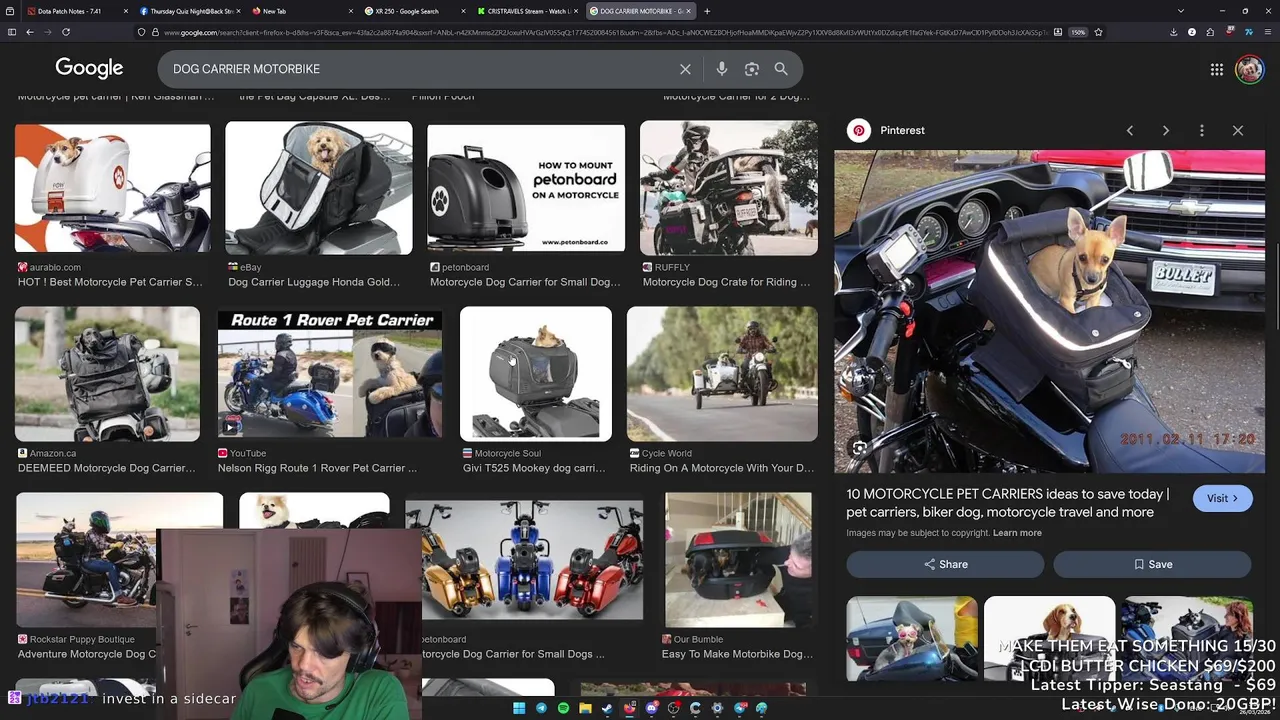
Task: Open eBay Dog Carrier Luggage Honda thumbnail
Action: point(319,188)
